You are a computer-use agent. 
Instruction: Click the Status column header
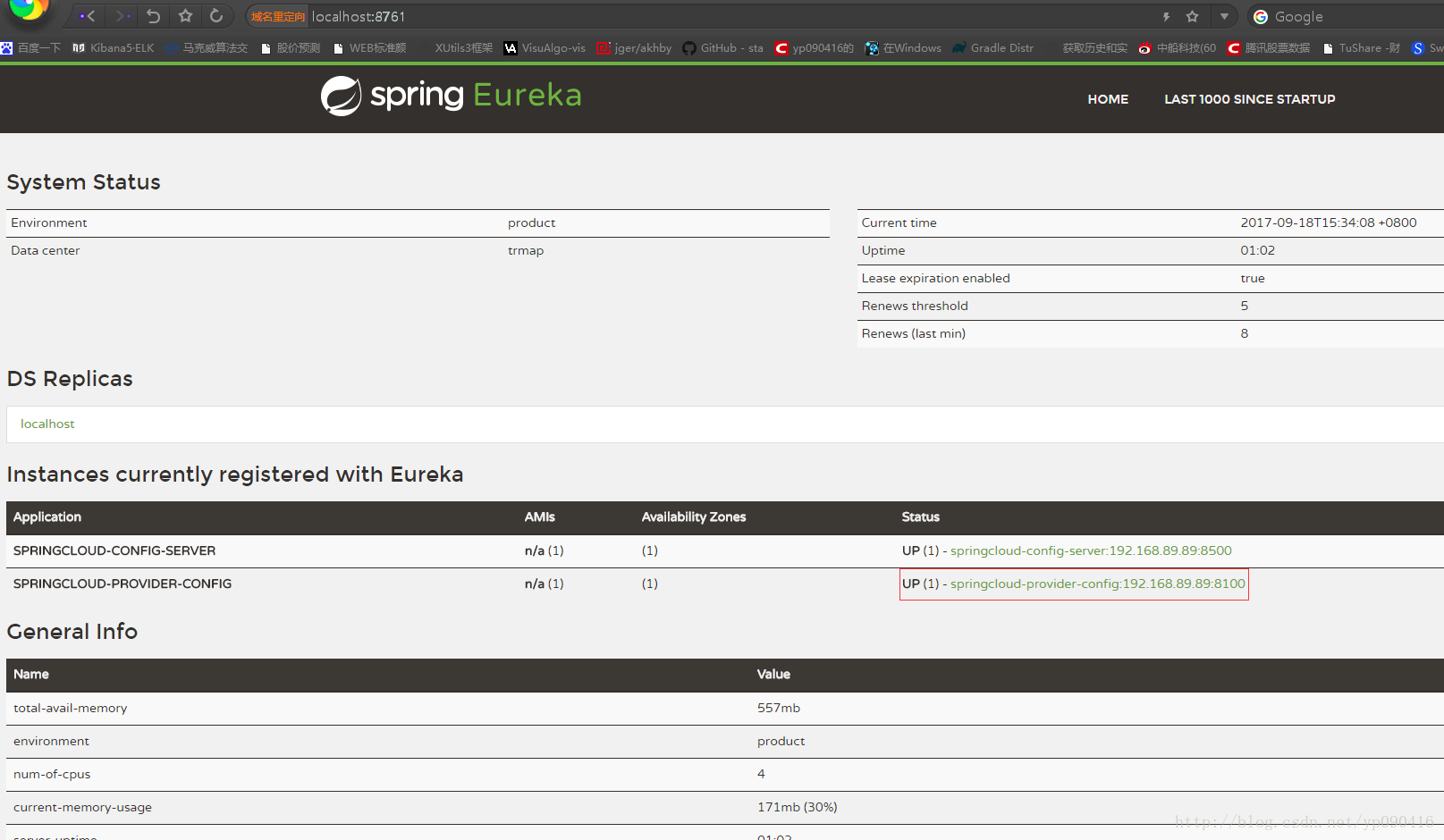[x=921, y=517]
